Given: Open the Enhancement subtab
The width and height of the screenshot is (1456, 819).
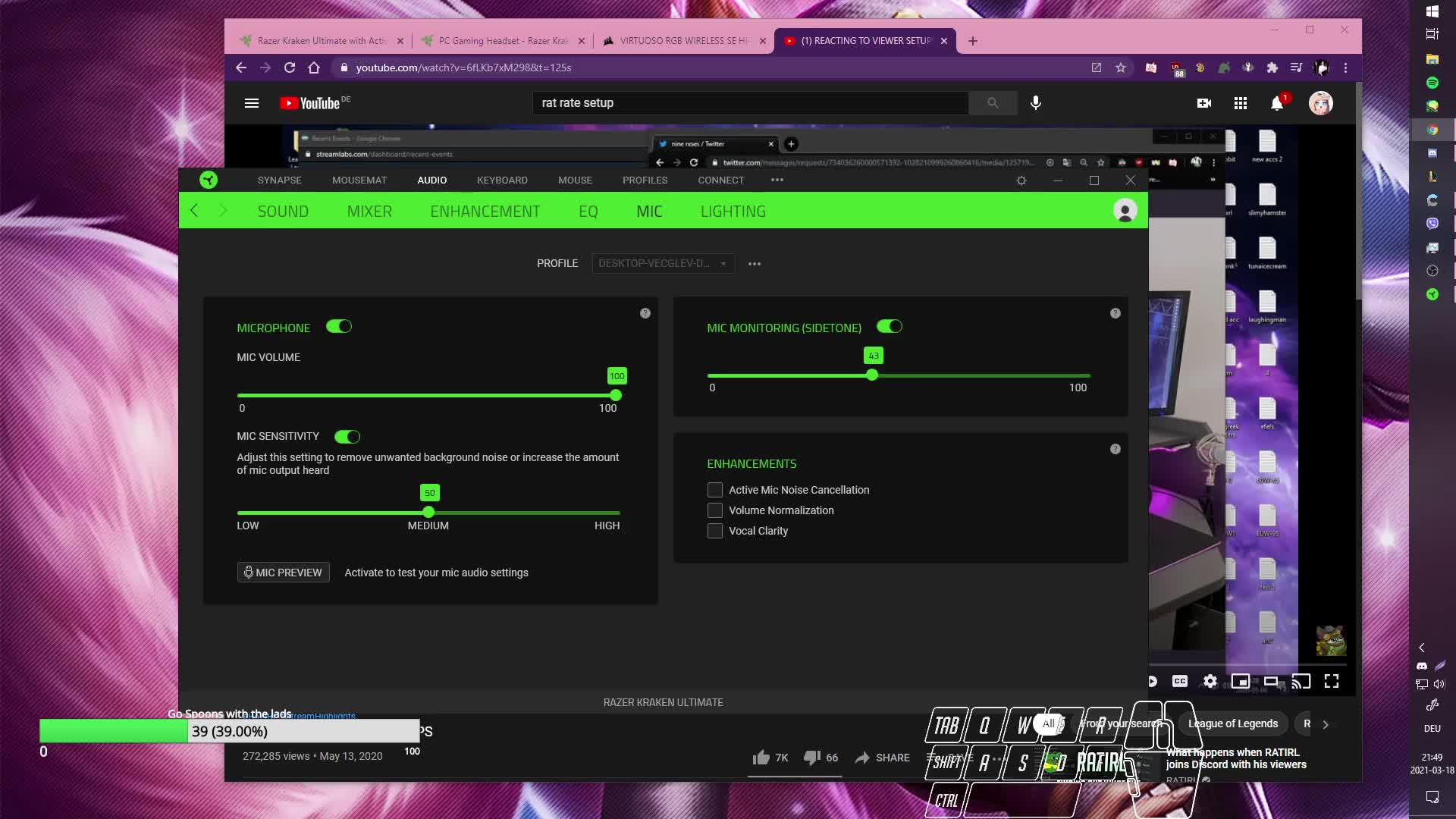Looking at the screenshot, I should (485, 212).
